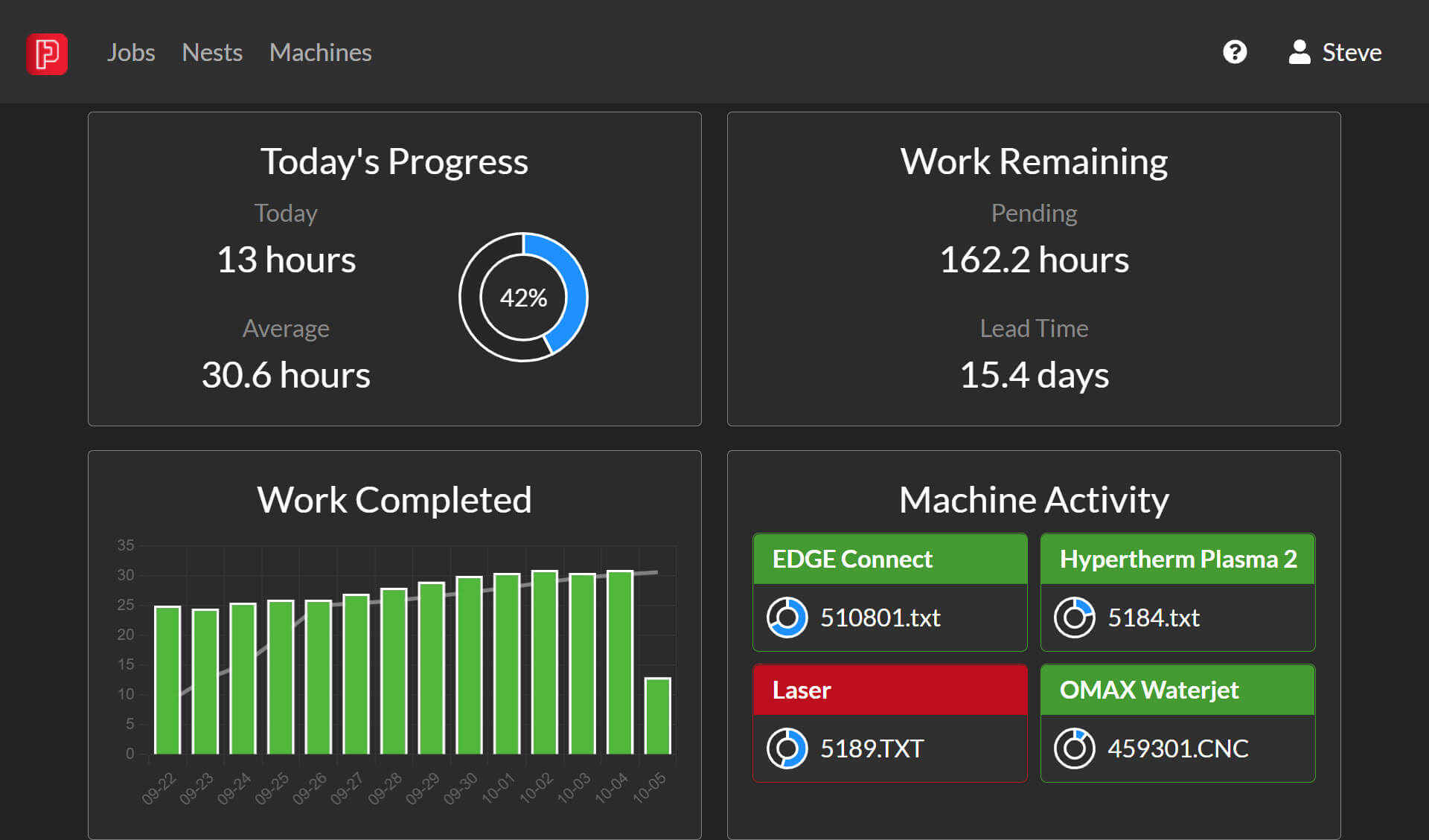
Task: Click the ProNest logo icon
Action: 47,54
